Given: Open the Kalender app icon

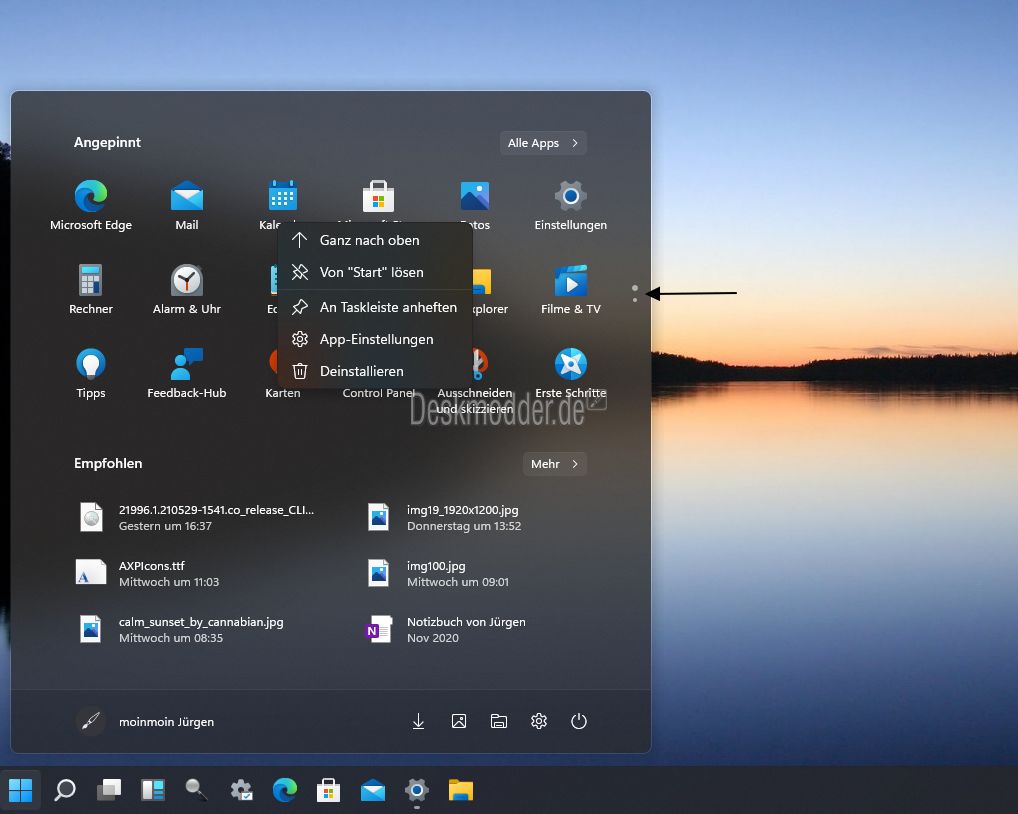Looking at the screenshot, I should coord(282,195).
